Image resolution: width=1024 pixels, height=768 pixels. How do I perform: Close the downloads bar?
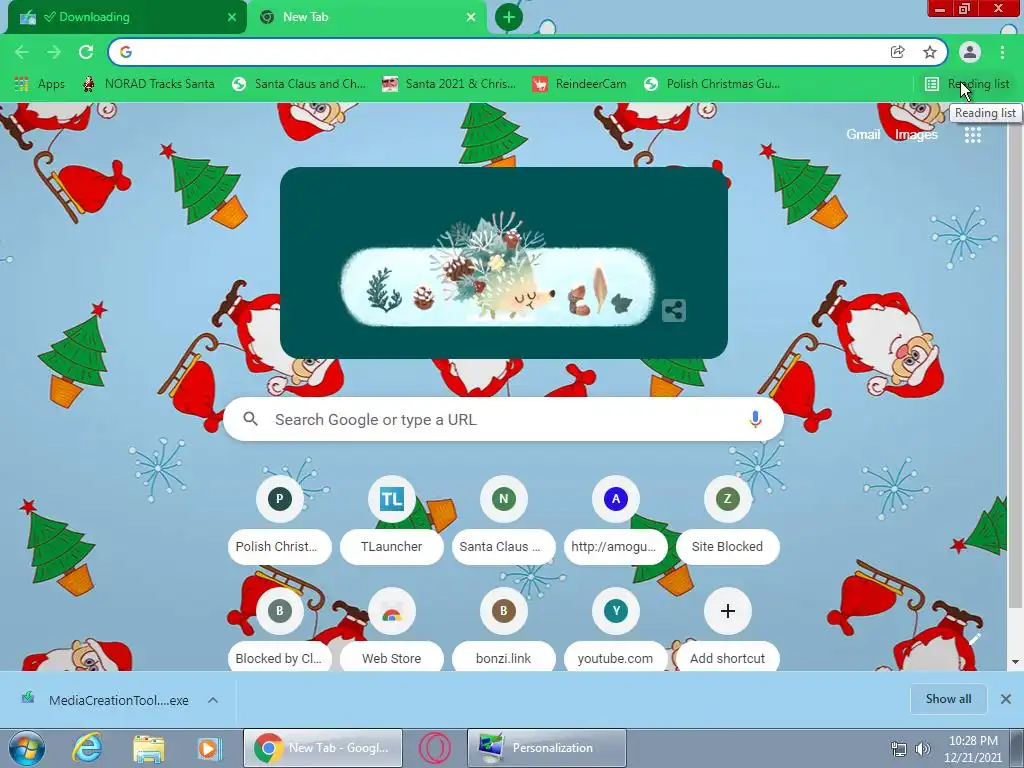(x=1006, y=699)
